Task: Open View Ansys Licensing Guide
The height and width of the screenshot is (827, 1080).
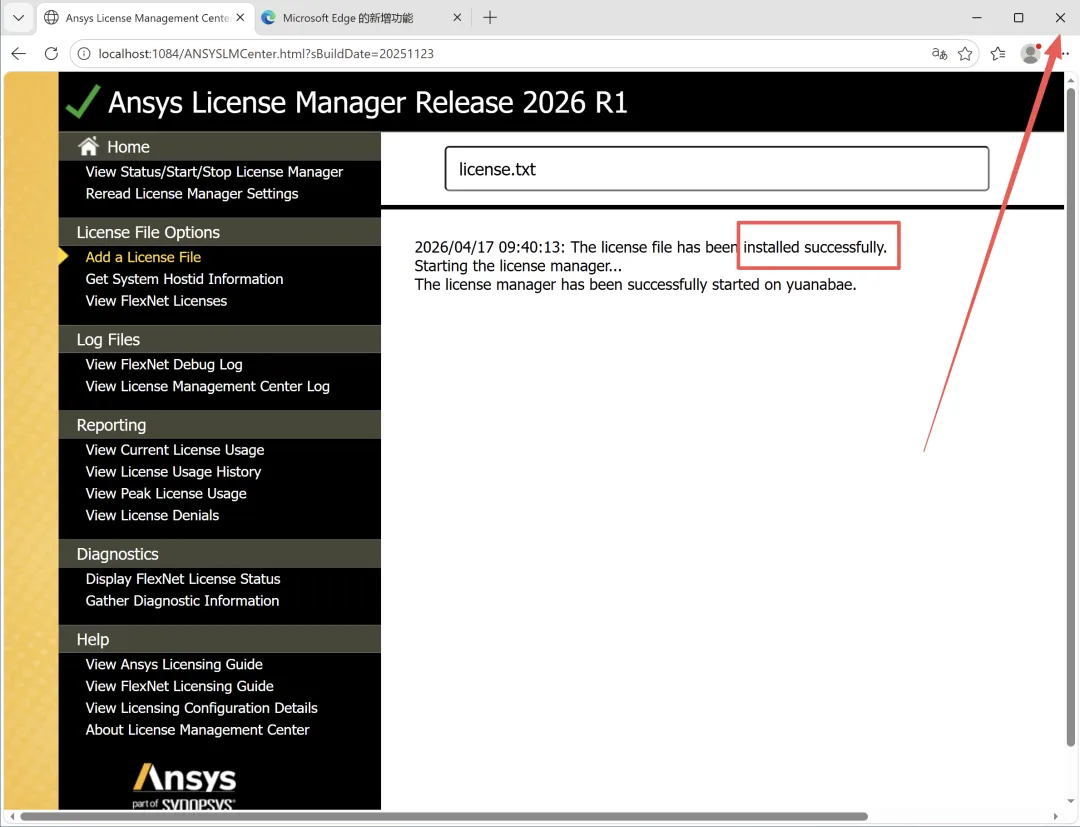Action: coord(174,664)
